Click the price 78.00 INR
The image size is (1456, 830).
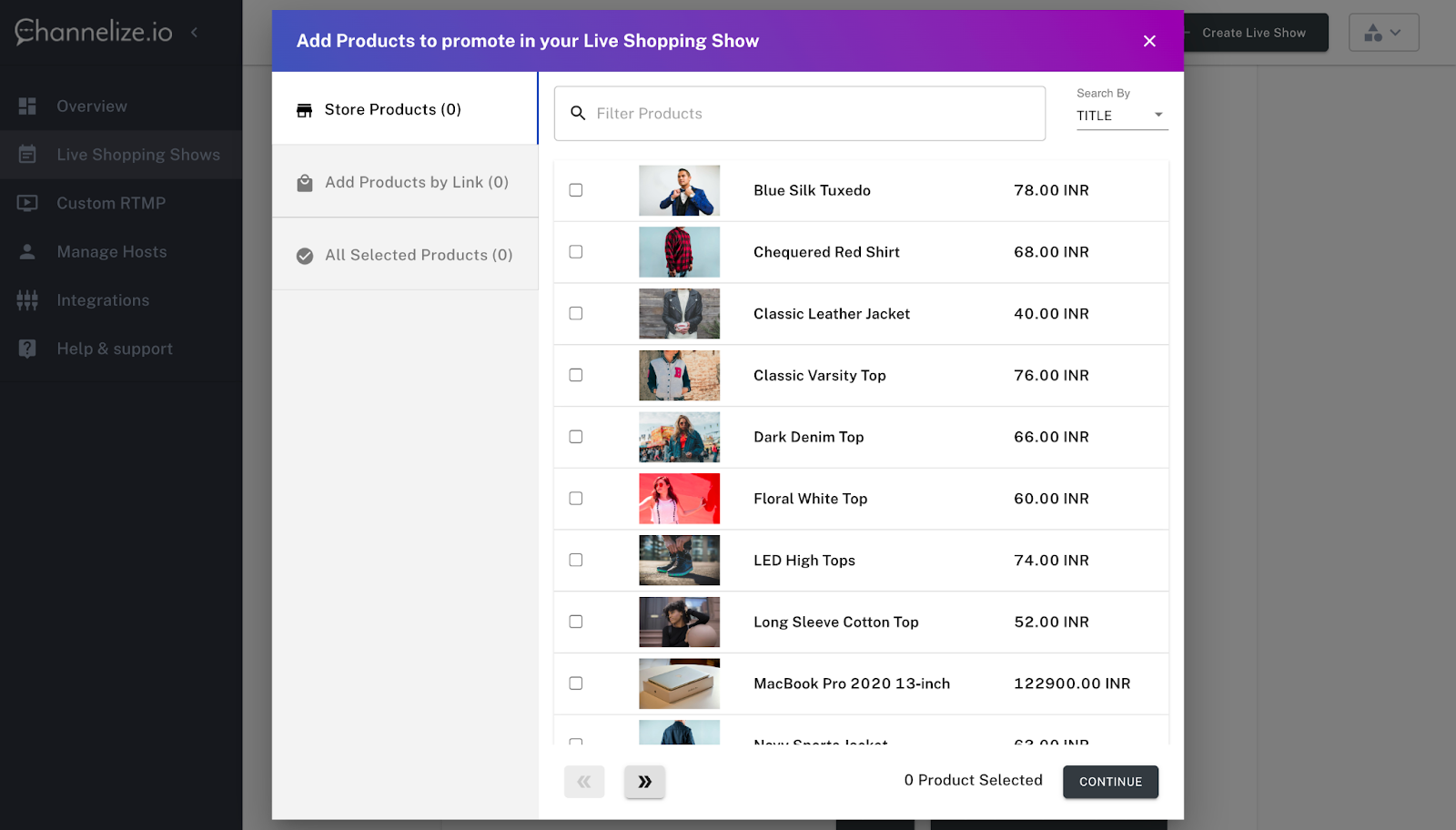1051,190
